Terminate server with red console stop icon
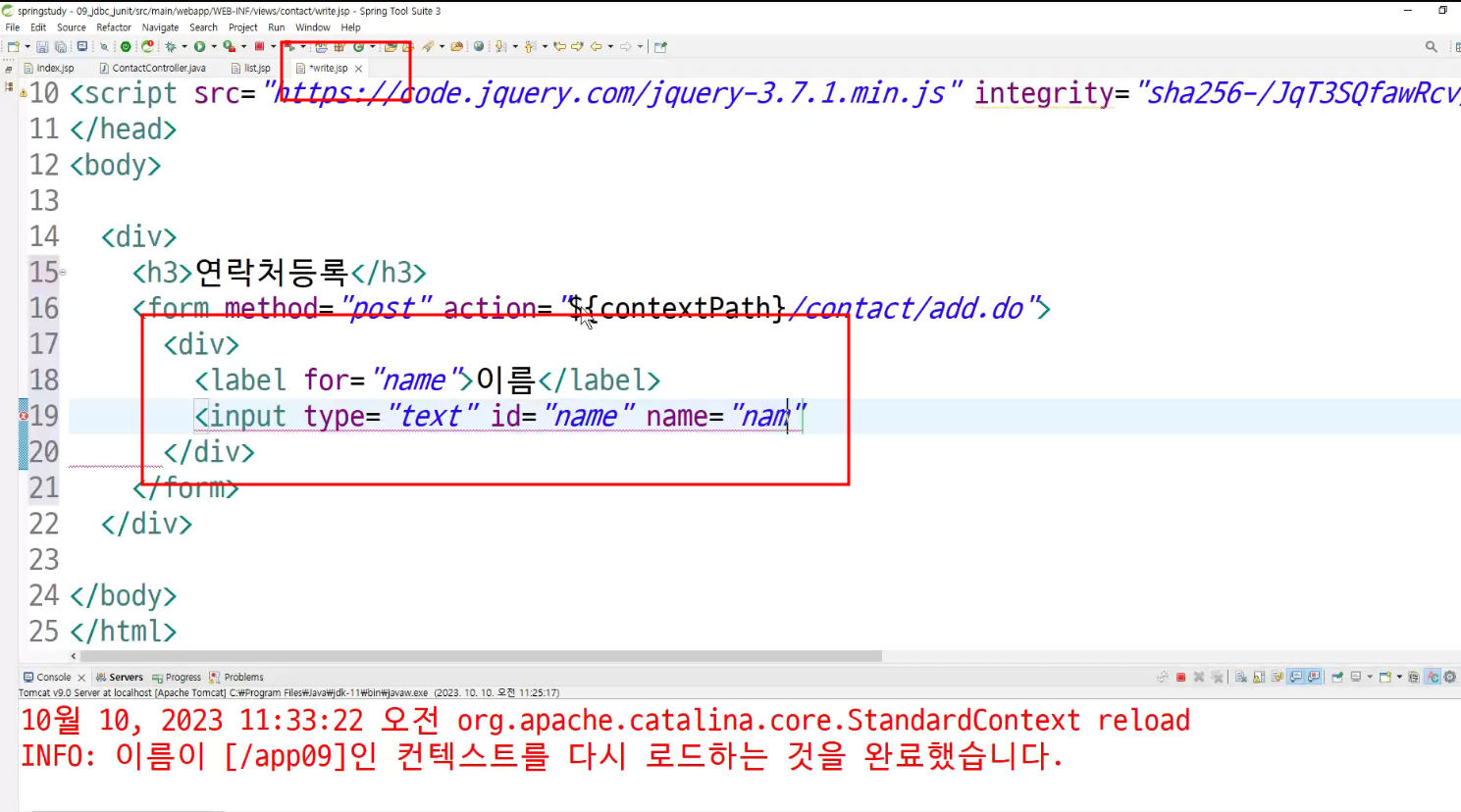The width and height of the screenshot is (1461, 812). [1180, 677]
